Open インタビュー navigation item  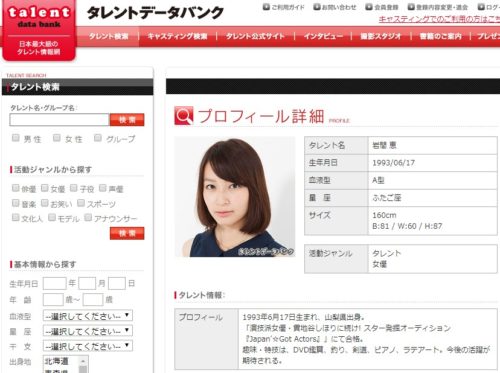[x=323, y=36]
